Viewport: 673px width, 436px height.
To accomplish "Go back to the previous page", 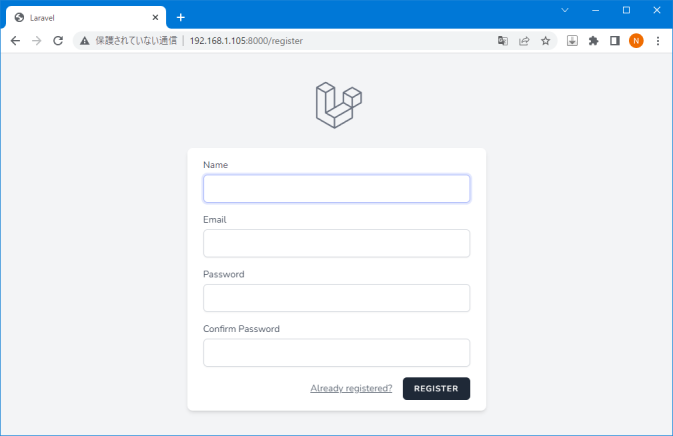I will pyautogui.click(x=15, y=41).
